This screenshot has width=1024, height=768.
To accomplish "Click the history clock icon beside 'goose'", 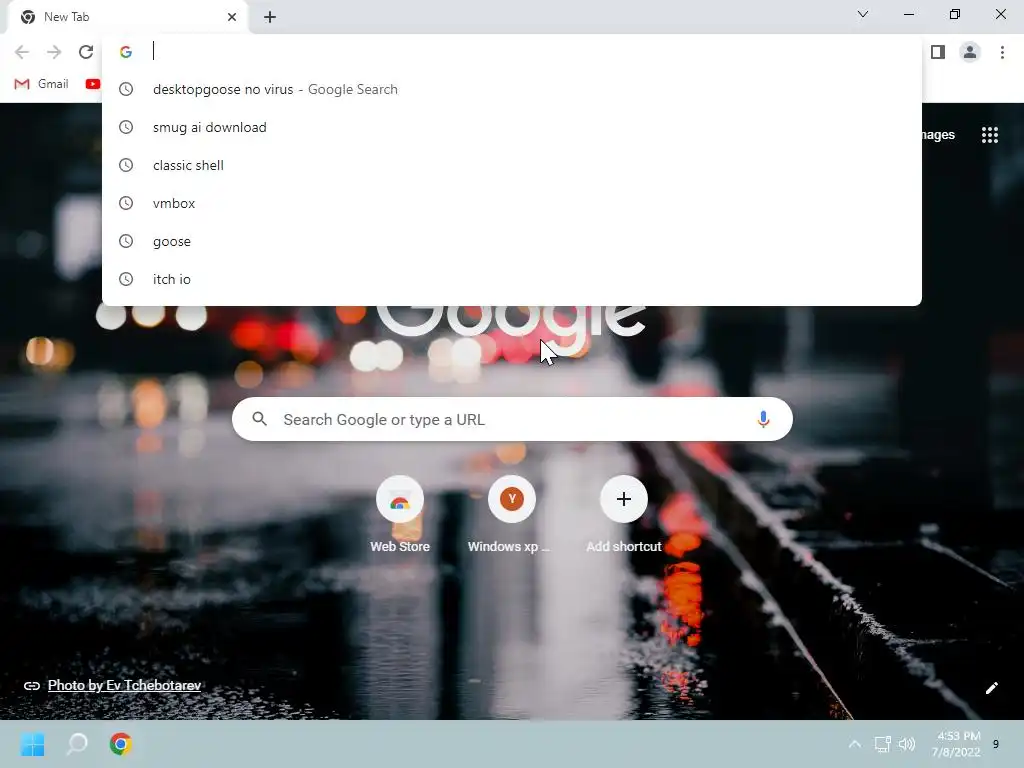I will point(126,241).
